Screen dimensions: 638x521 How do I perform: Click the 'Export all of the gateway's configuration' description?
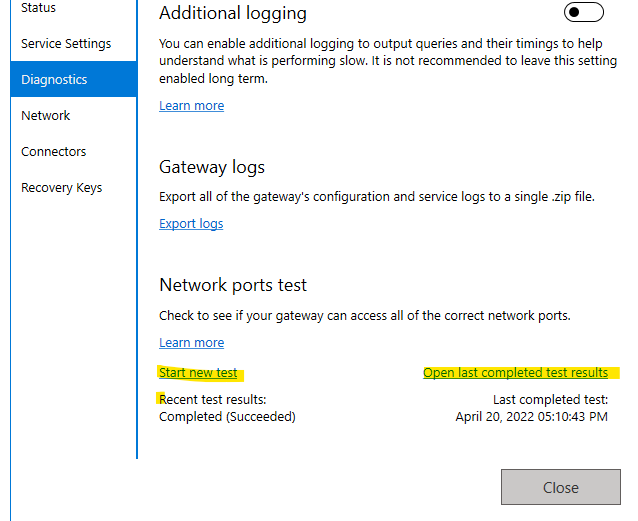(377, 197)
